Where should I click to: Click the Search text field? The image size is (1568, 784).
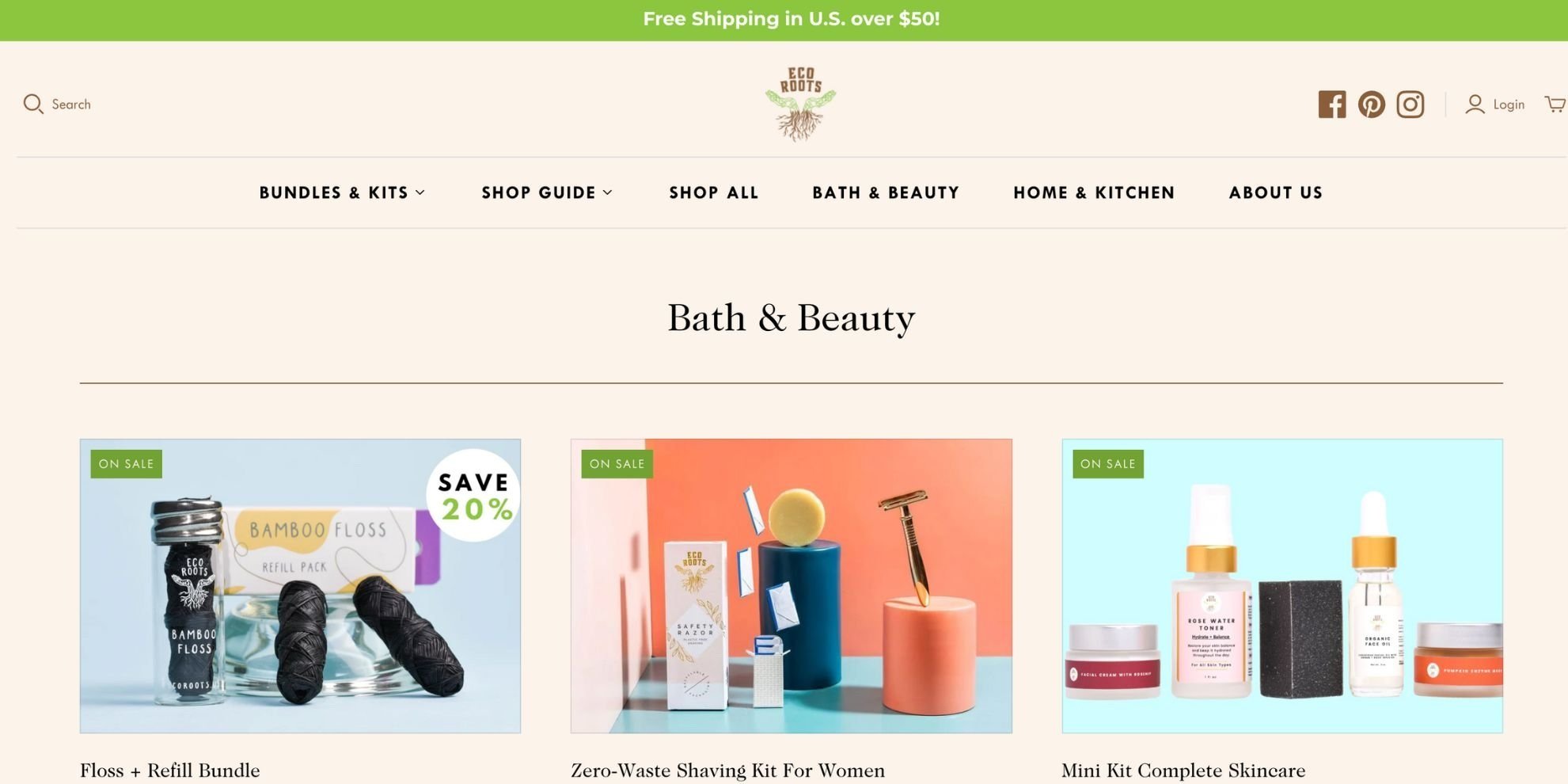click(x=71, y=105)
